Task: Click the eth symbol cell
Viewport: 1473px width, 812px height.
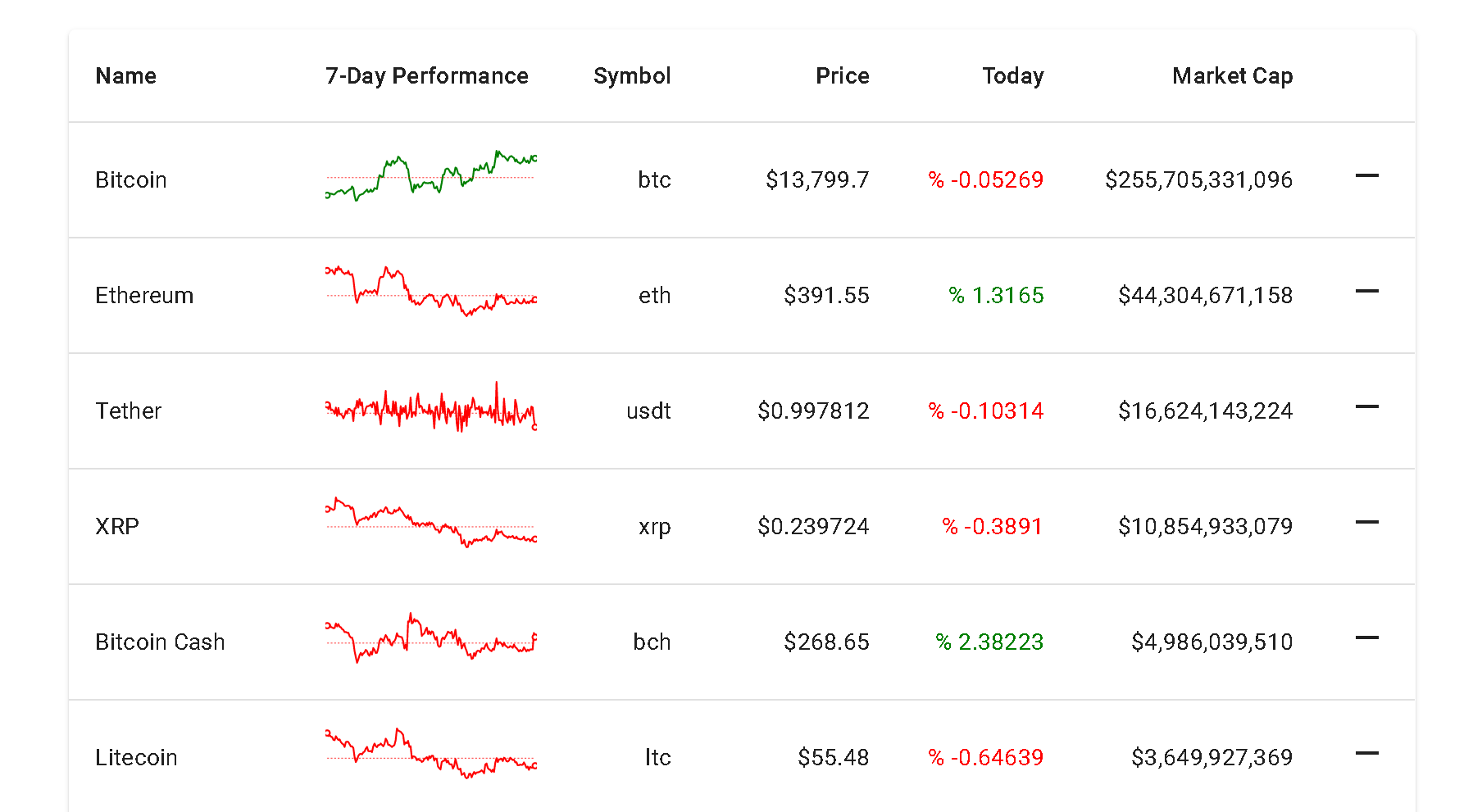Action: 654,296
